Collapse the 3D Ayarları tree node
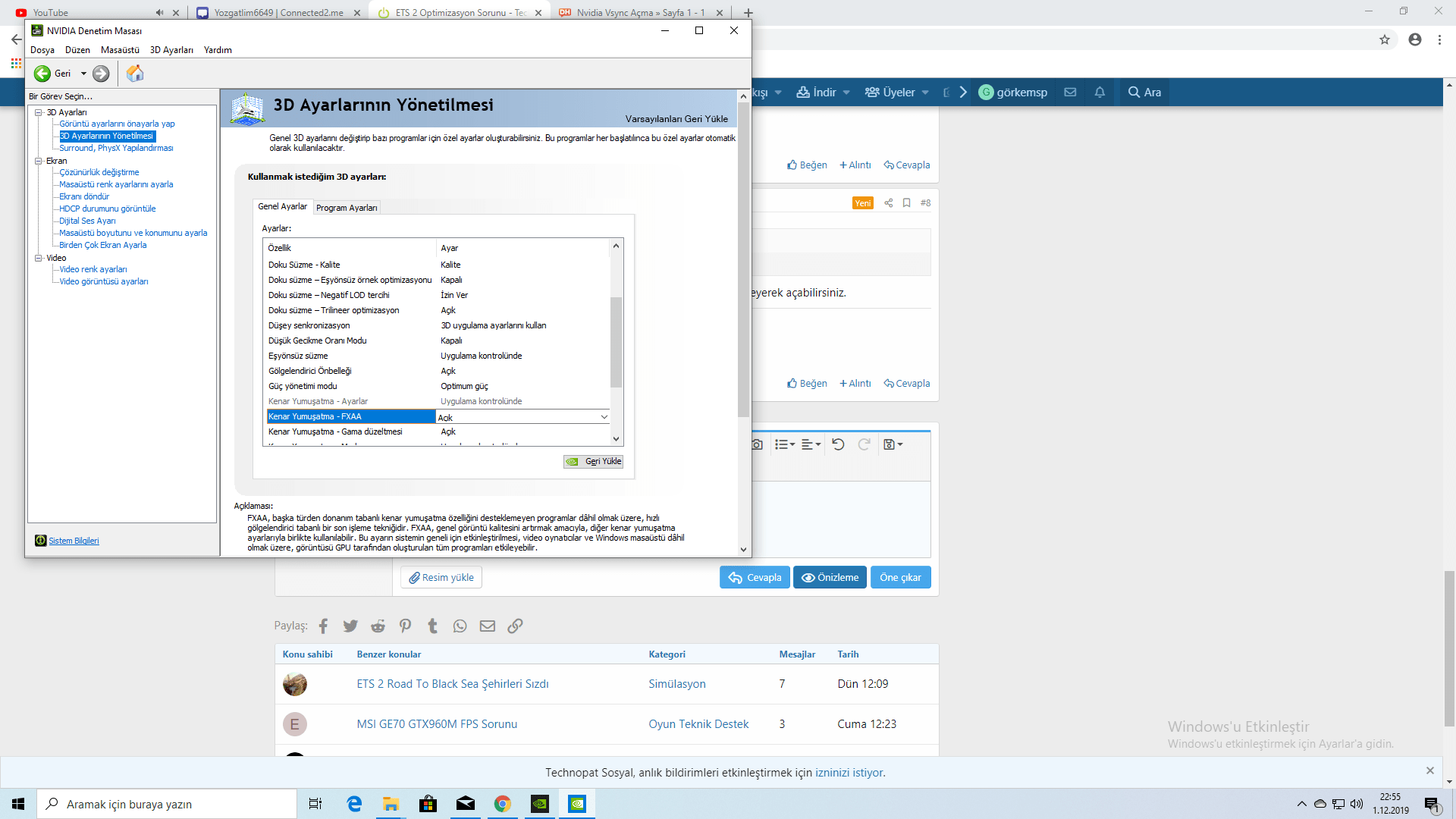This screenshot has height=819, width=1456. click(39, 112)
